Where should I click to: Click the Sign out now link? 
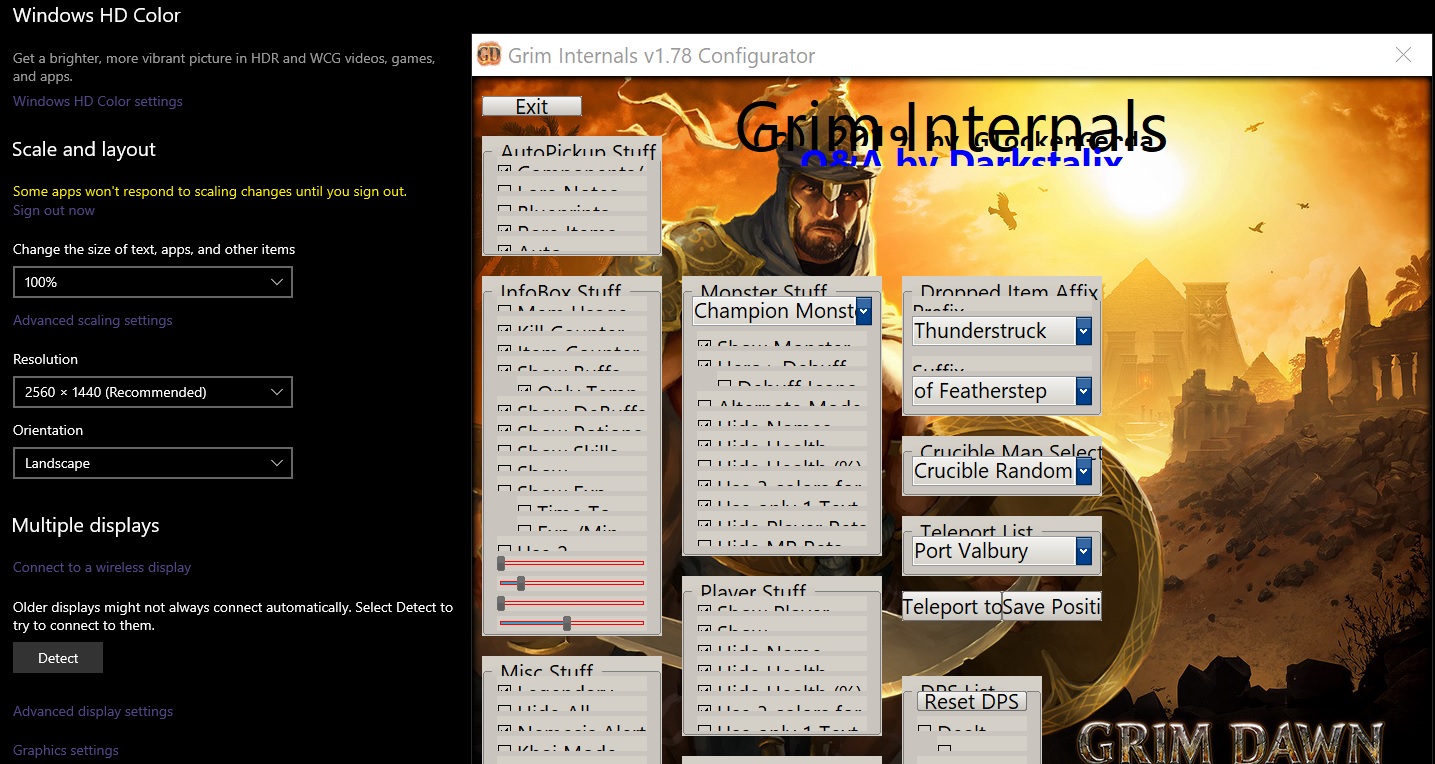(54, 210)
